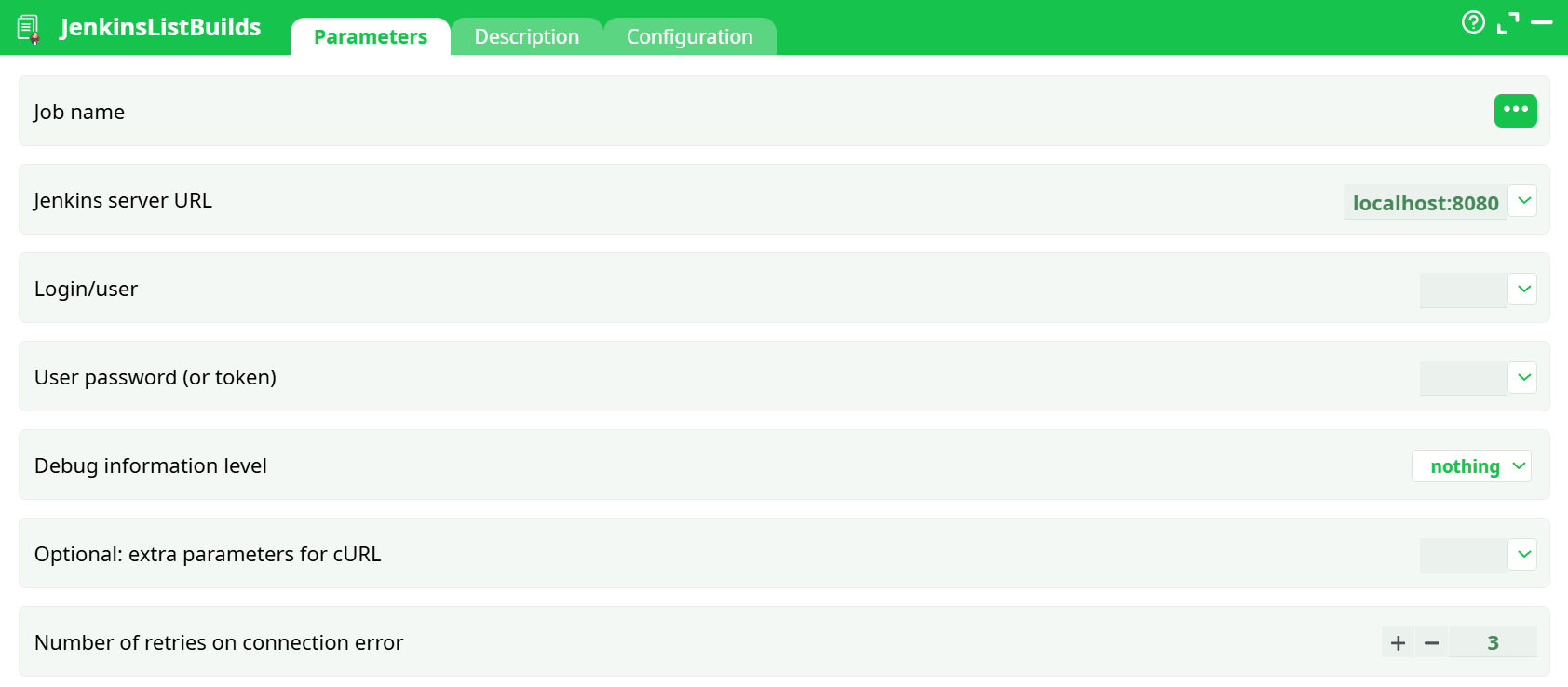Viewport: 1568px width, 687px height.
Task: Click the Number of retries on connection error label
Action: pos(219,642)
